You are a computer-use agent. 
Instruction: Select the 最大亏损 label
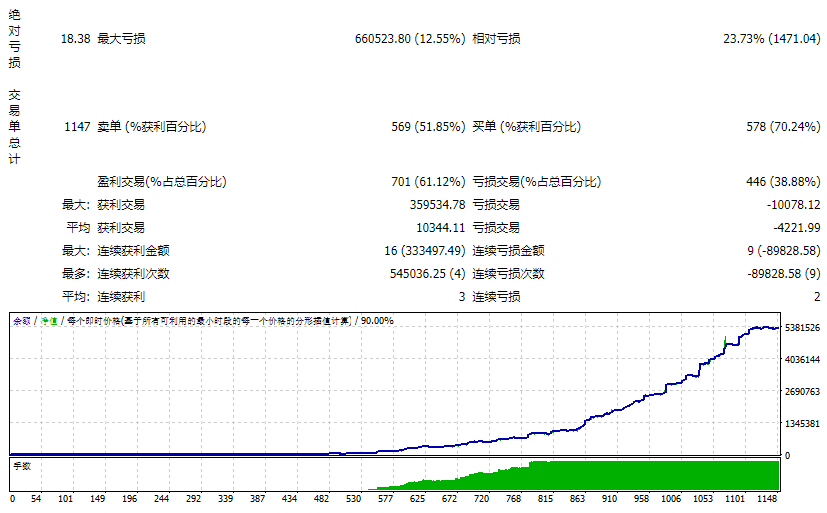pos(121,38)
